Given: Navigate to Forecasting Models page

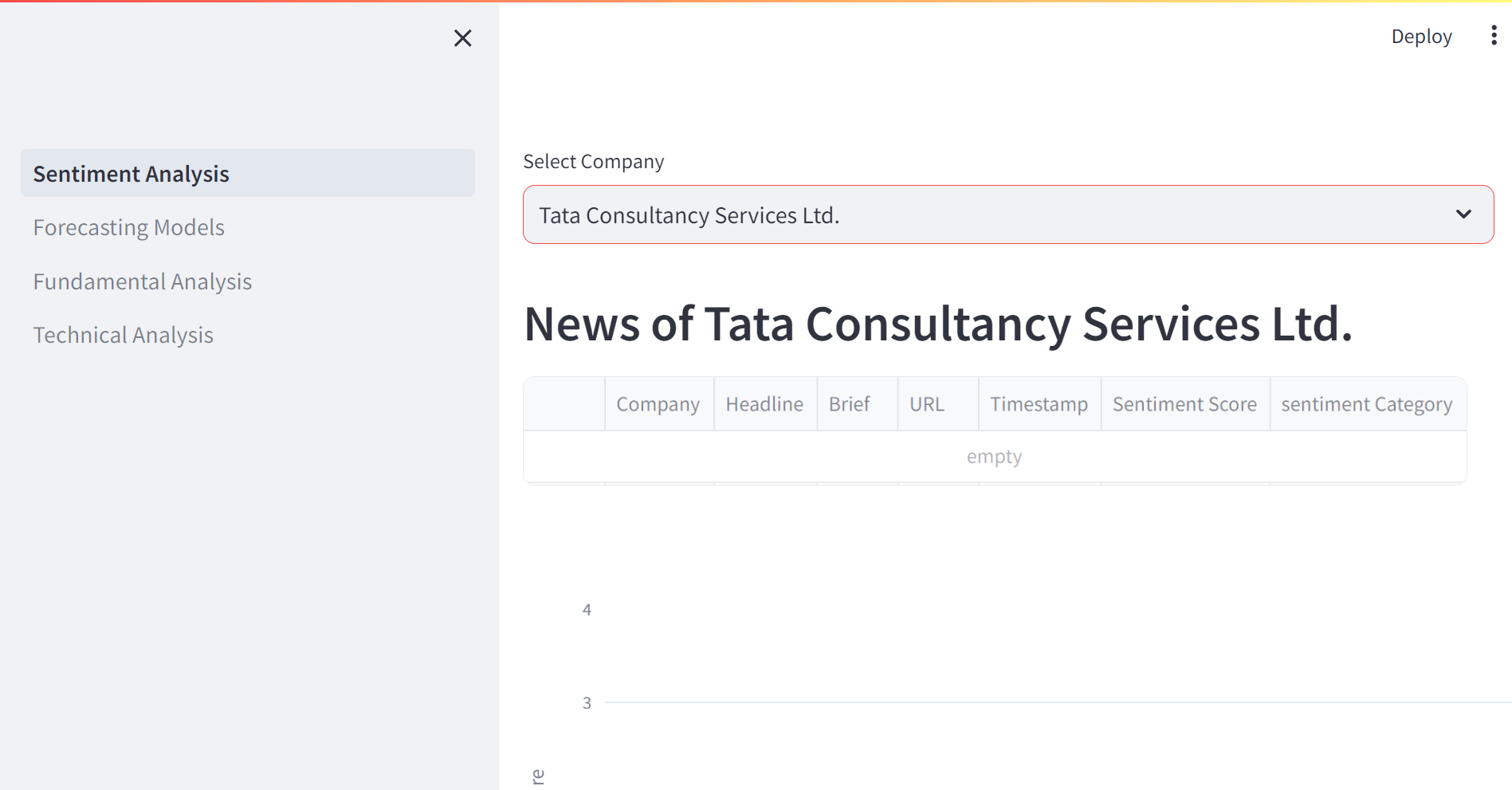Looking at the screenshot, I should tap(129, 228).
